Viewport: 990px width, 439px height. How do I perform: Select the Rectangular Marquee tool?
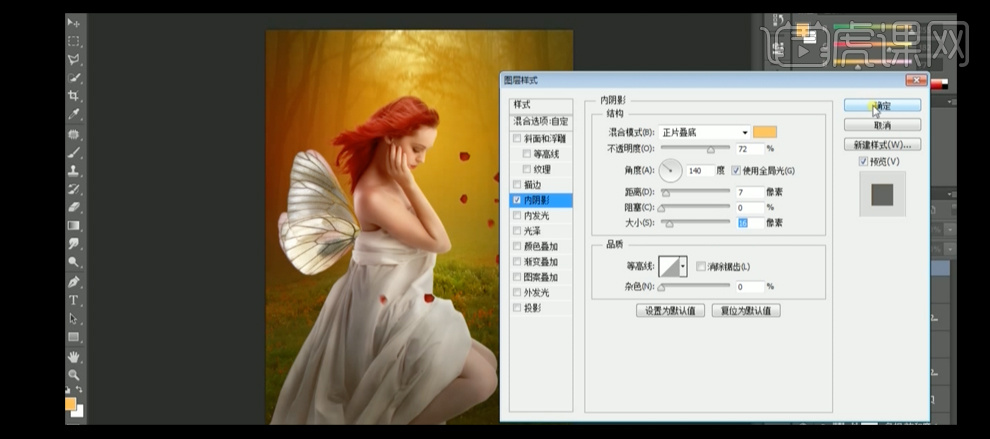(x=74, y=41)
